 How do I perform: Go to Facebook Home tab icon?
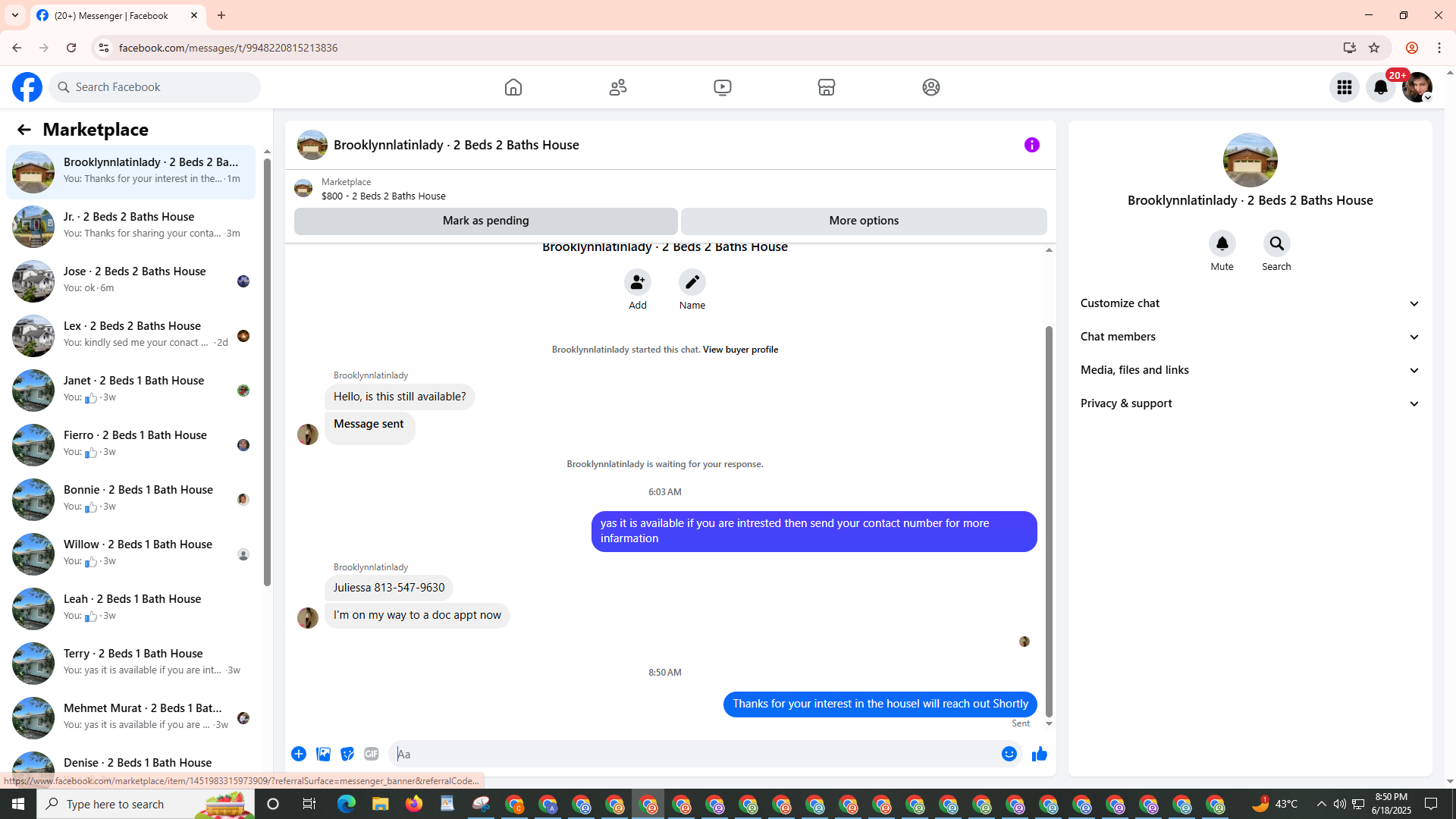(513, 87)
